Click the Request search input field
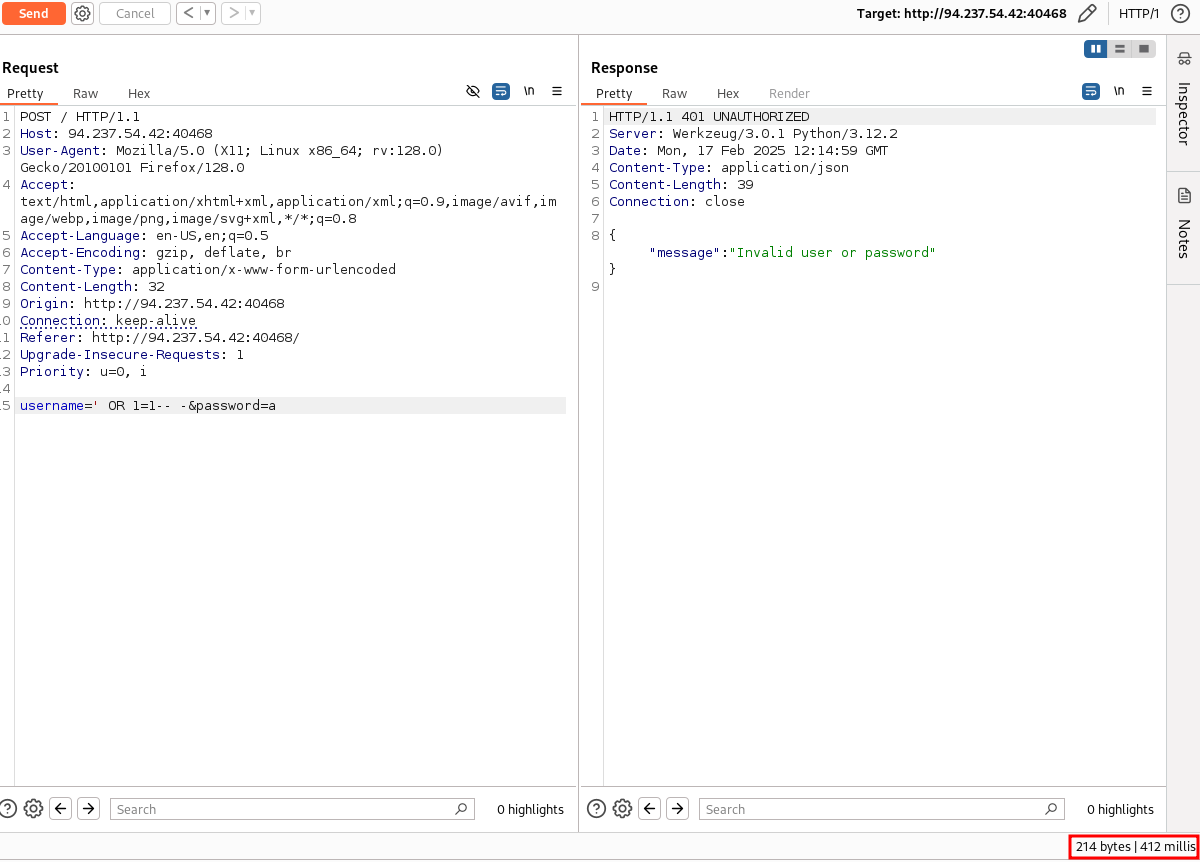 [x=285, y=809]
